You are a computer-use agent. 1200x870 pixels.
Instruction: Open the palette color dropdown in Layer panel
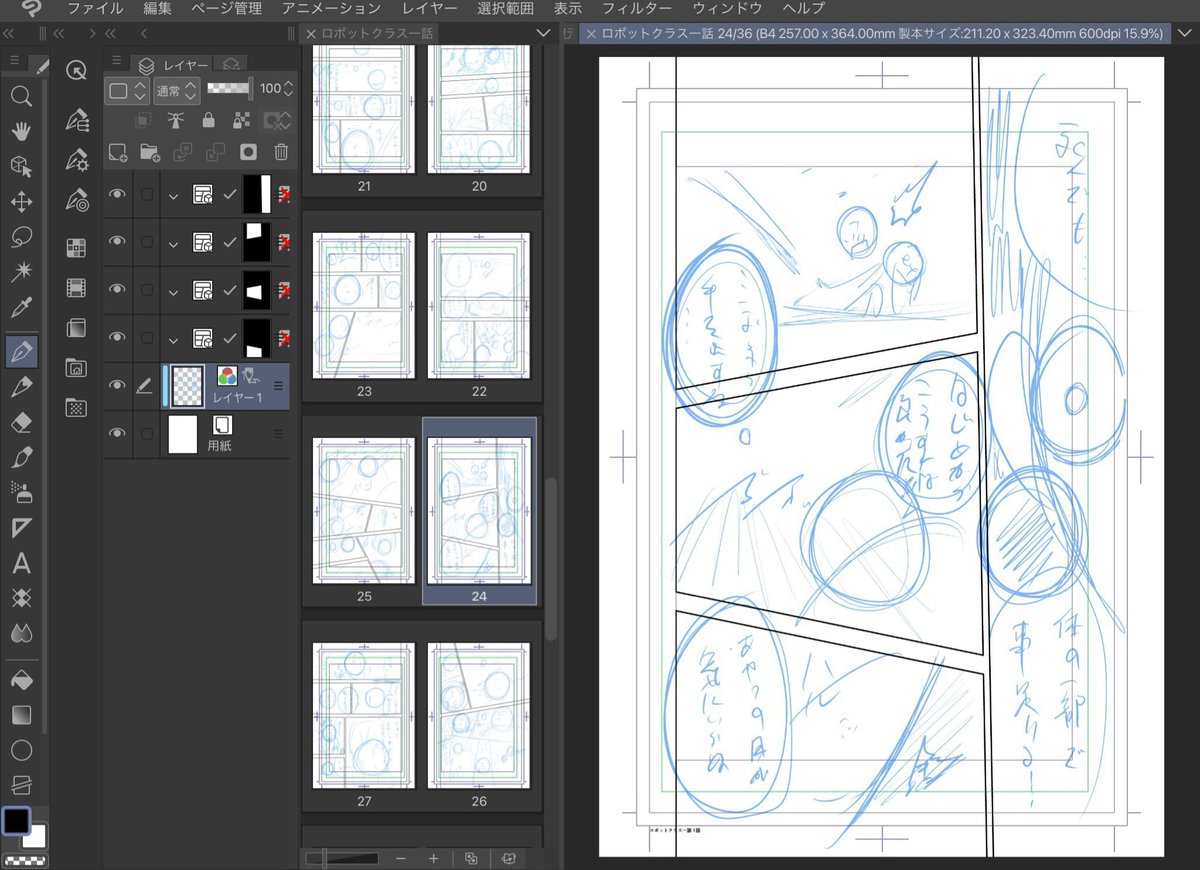coord(127,89)
